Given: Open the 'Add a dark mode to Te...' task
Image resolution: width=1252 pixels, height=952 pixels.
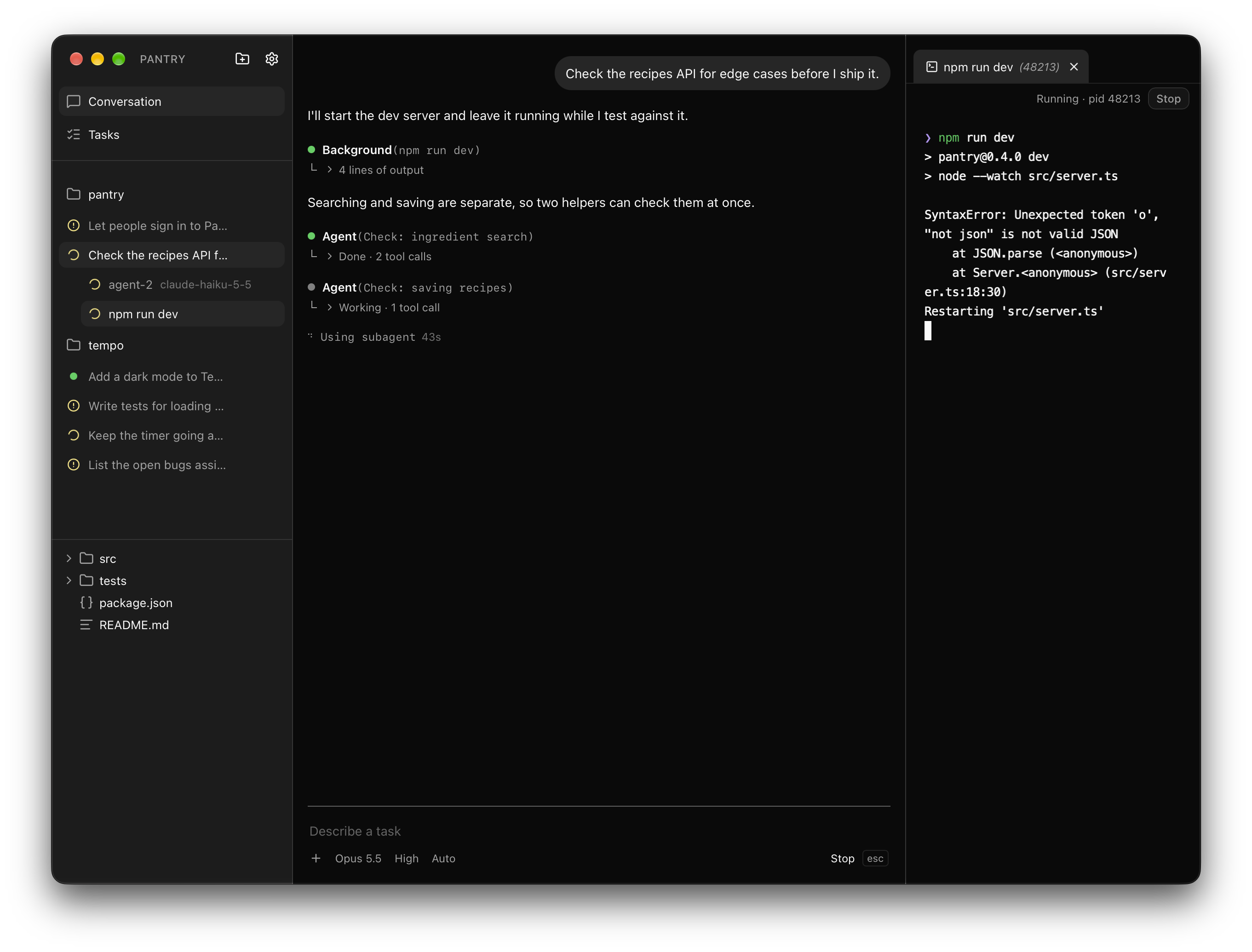Looking at the screenshot, I should [x=172, y=377].
